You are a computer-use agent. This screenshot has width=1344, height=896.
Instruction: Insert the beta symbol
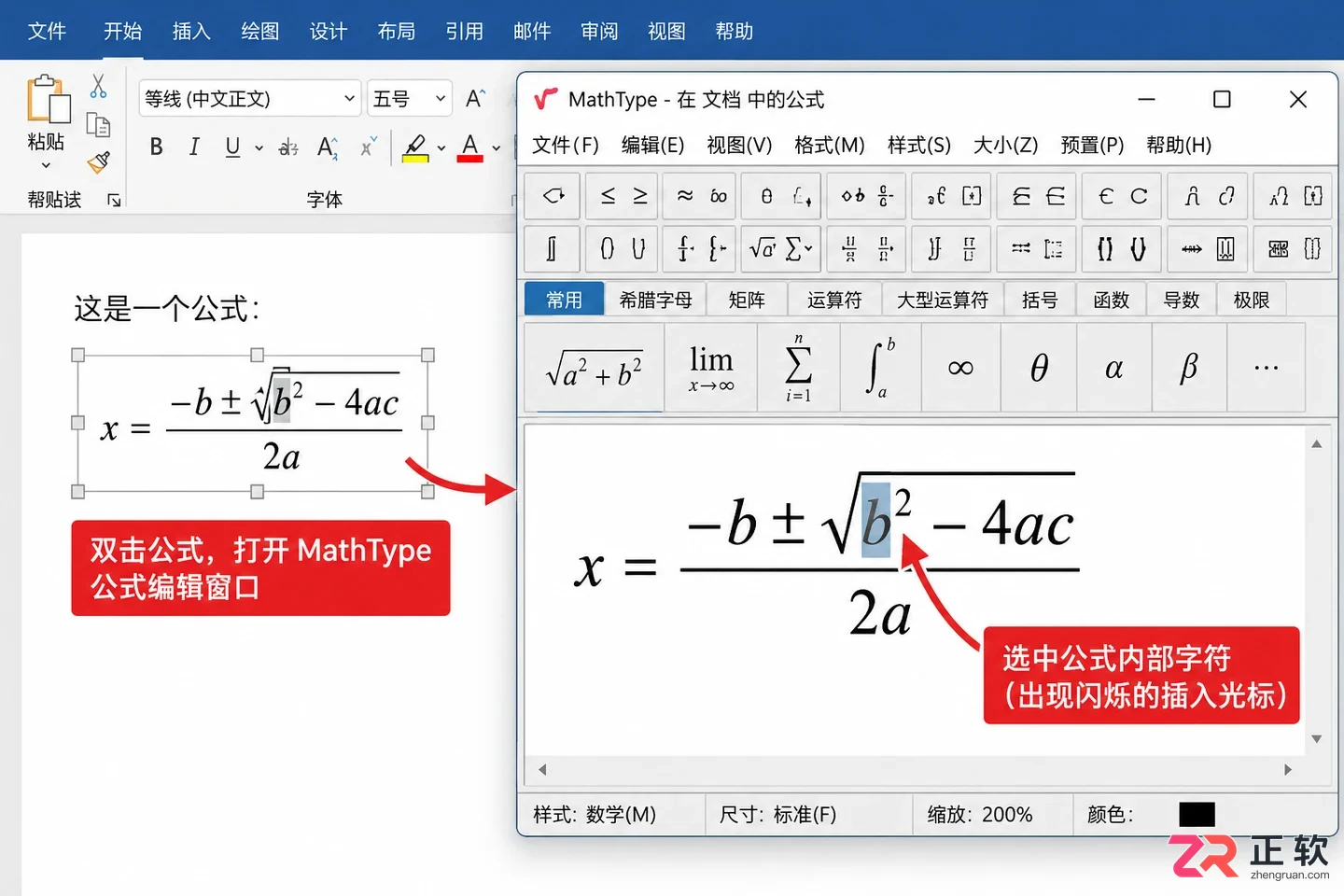click(x=1189, y=368)
